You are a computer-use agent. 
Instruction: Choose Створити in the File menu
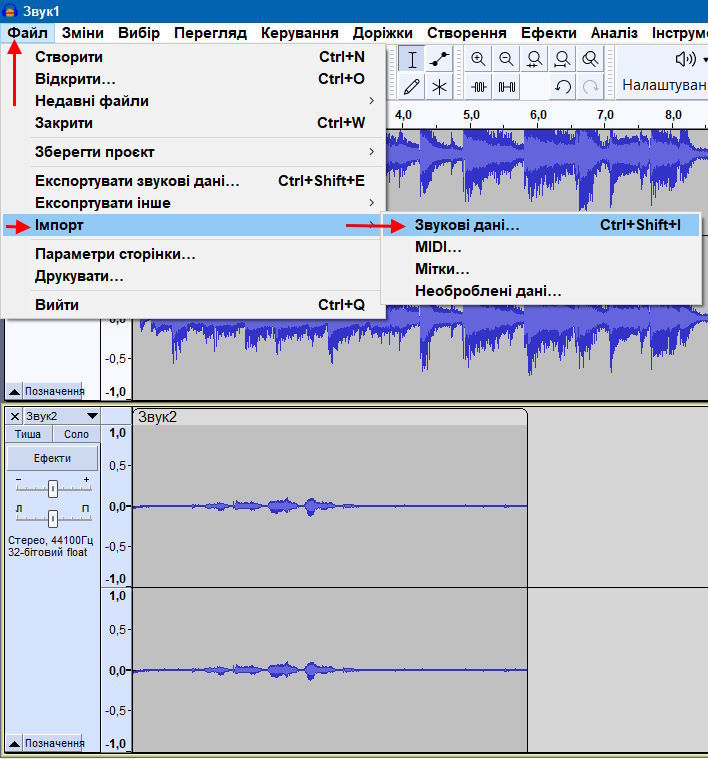tap(194, 57)
